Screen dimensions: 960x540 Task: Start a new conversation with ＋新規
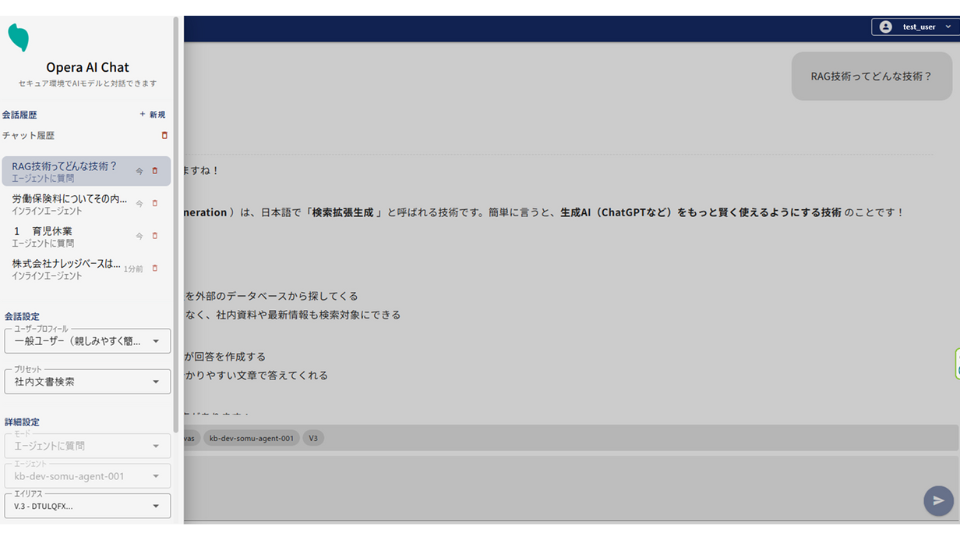click(153, 115)
